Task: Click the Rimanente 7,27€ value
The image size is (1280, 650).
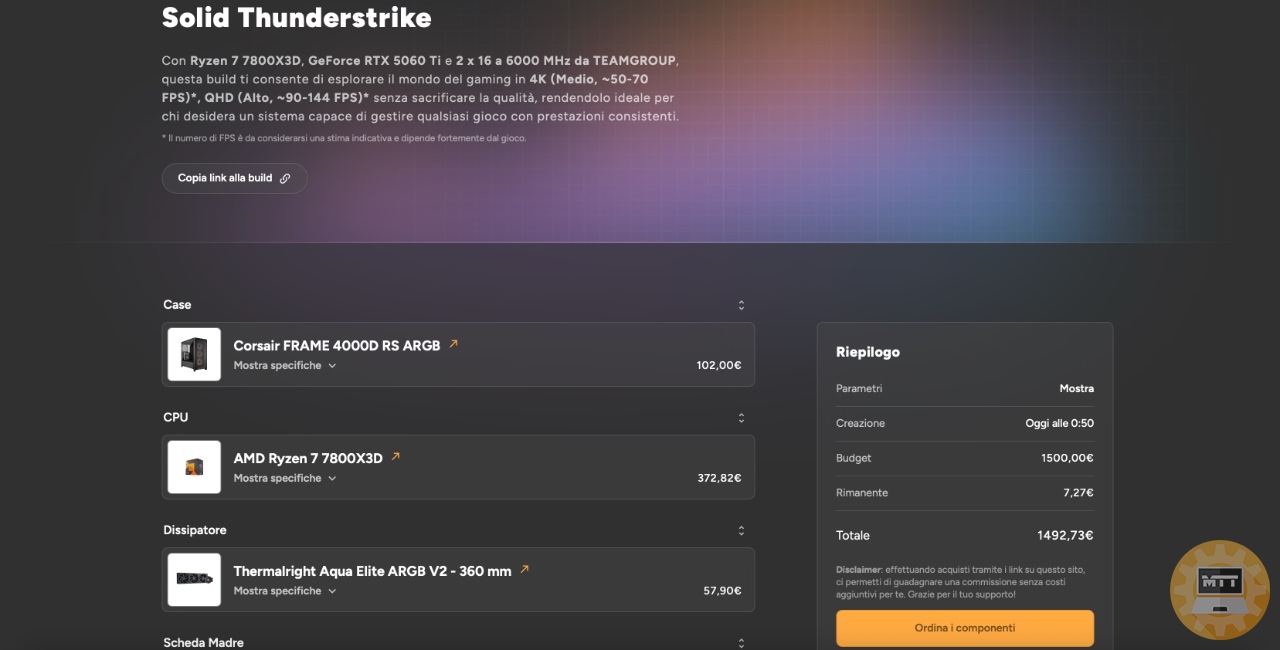Action: pyautogui.click(x=1078, y=493)
